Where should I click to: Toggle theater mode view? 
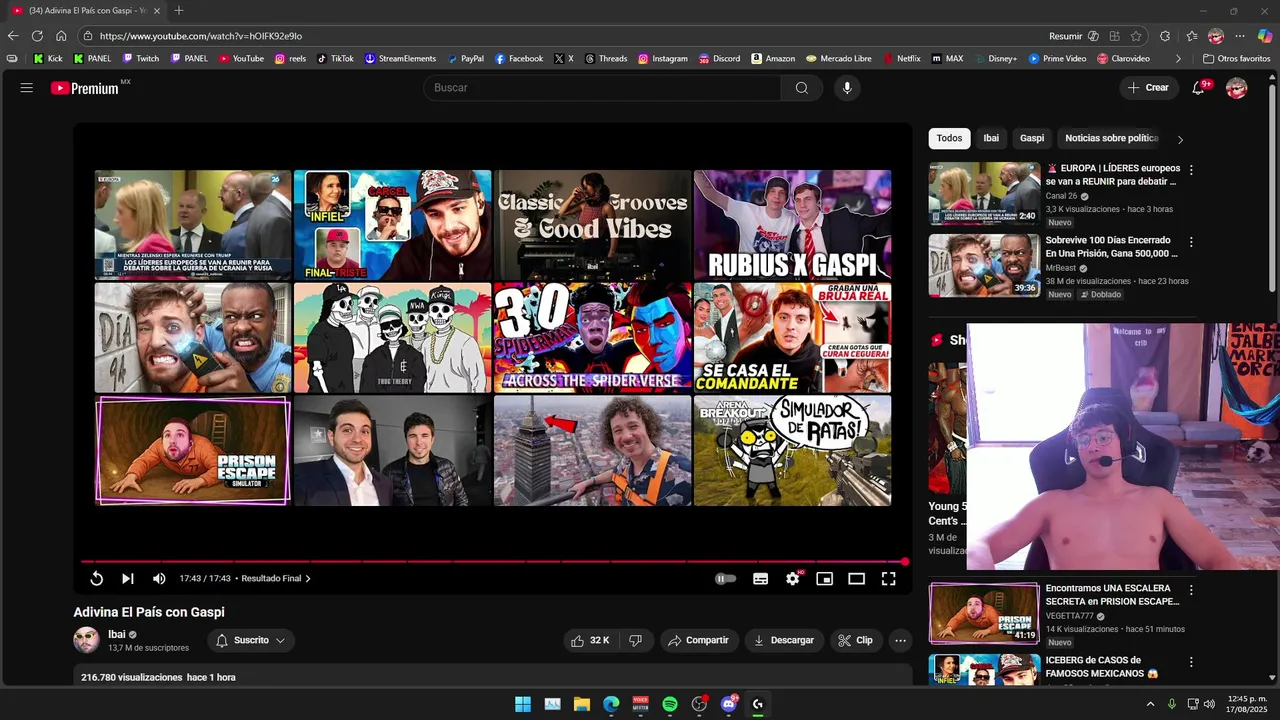pos(857,579)
